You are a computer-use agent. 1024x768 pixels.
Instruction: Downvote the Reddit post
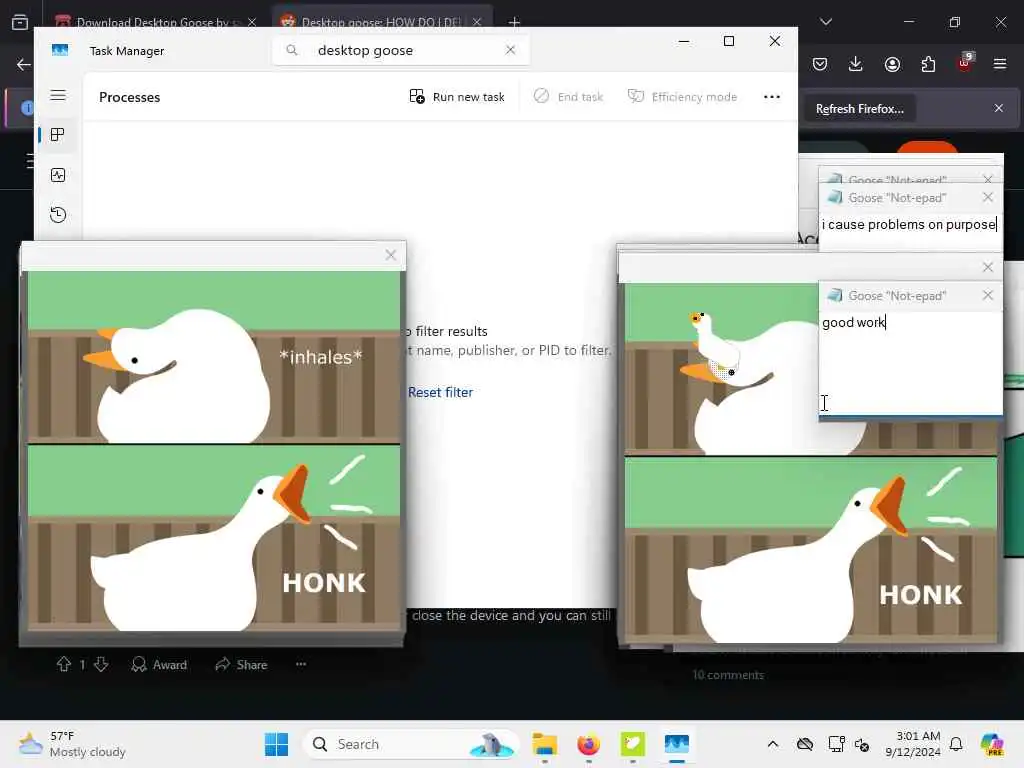[x=101, y=664]
